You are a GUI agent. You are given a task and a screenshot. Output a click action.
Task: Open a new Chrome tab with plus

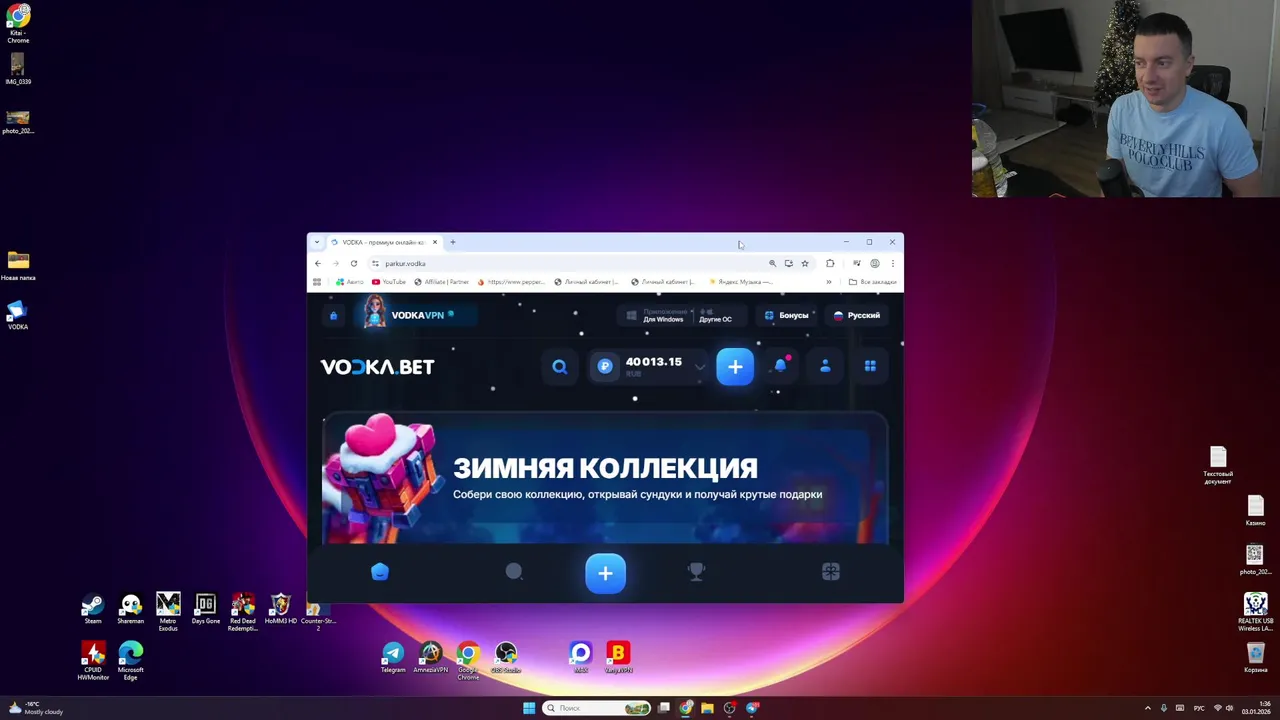click(x=453, y=242)
